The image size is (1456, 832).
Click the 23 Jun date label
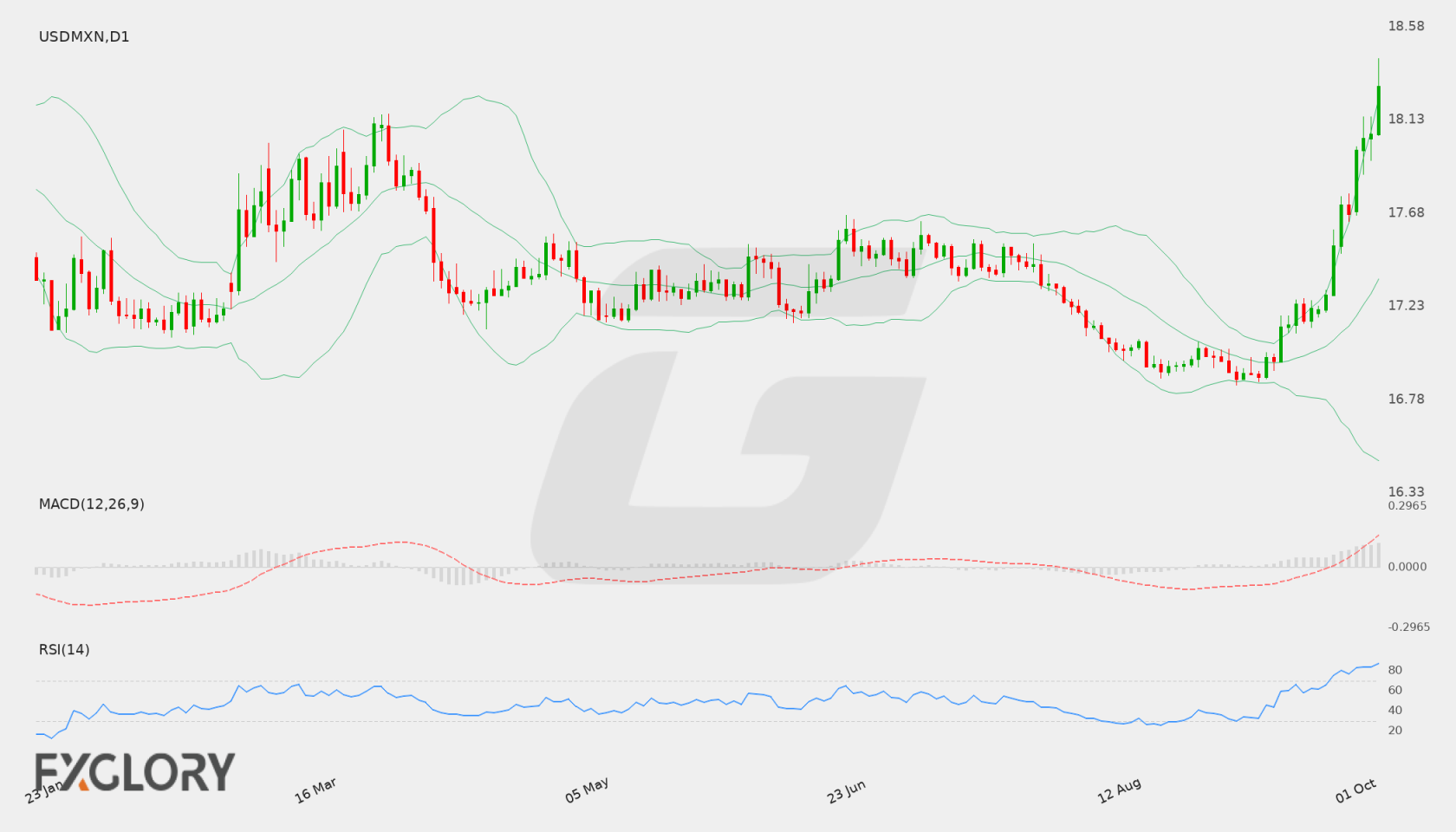(x=847, y=790)
